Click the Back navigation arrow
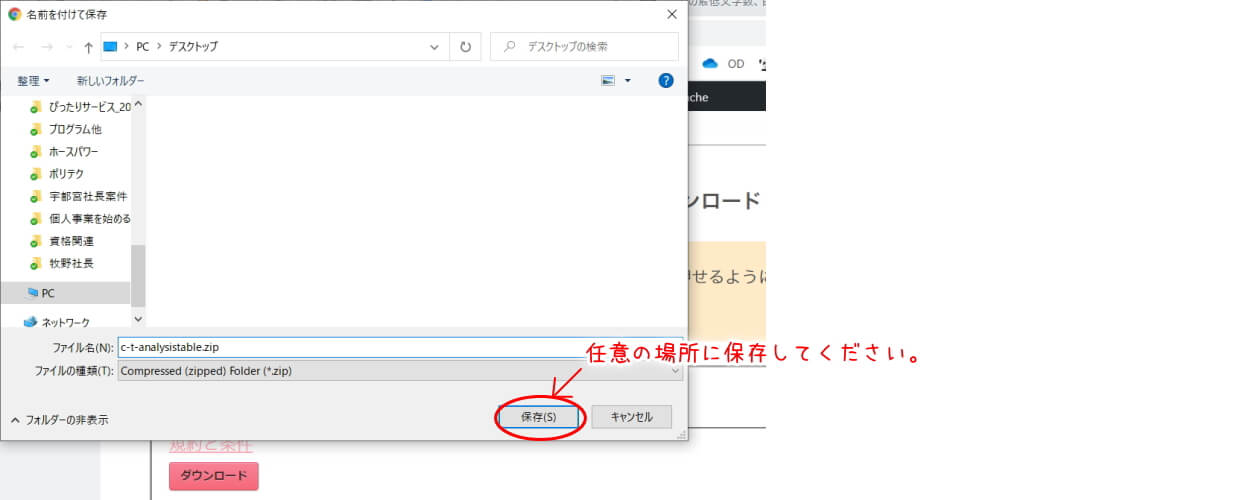 tap(18, 47)
